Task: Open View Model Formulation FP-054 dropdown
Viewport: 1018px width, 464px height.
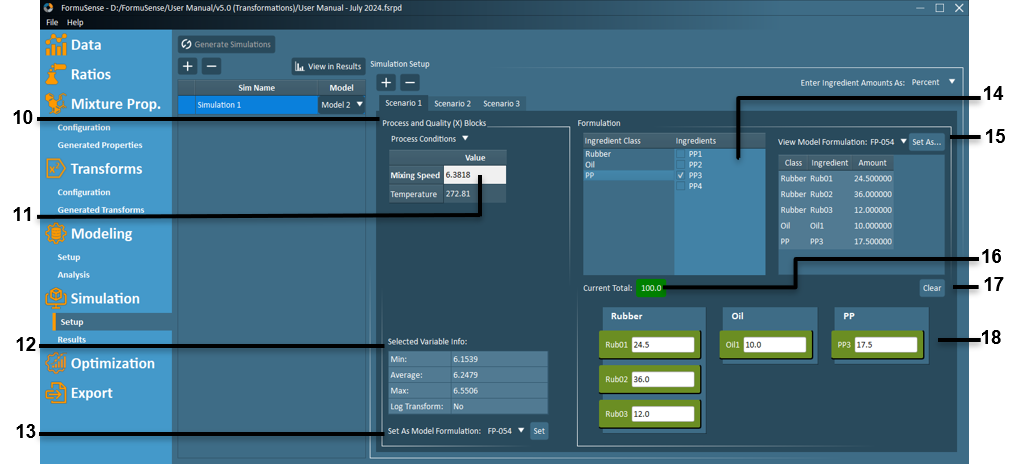Action: 888,141
